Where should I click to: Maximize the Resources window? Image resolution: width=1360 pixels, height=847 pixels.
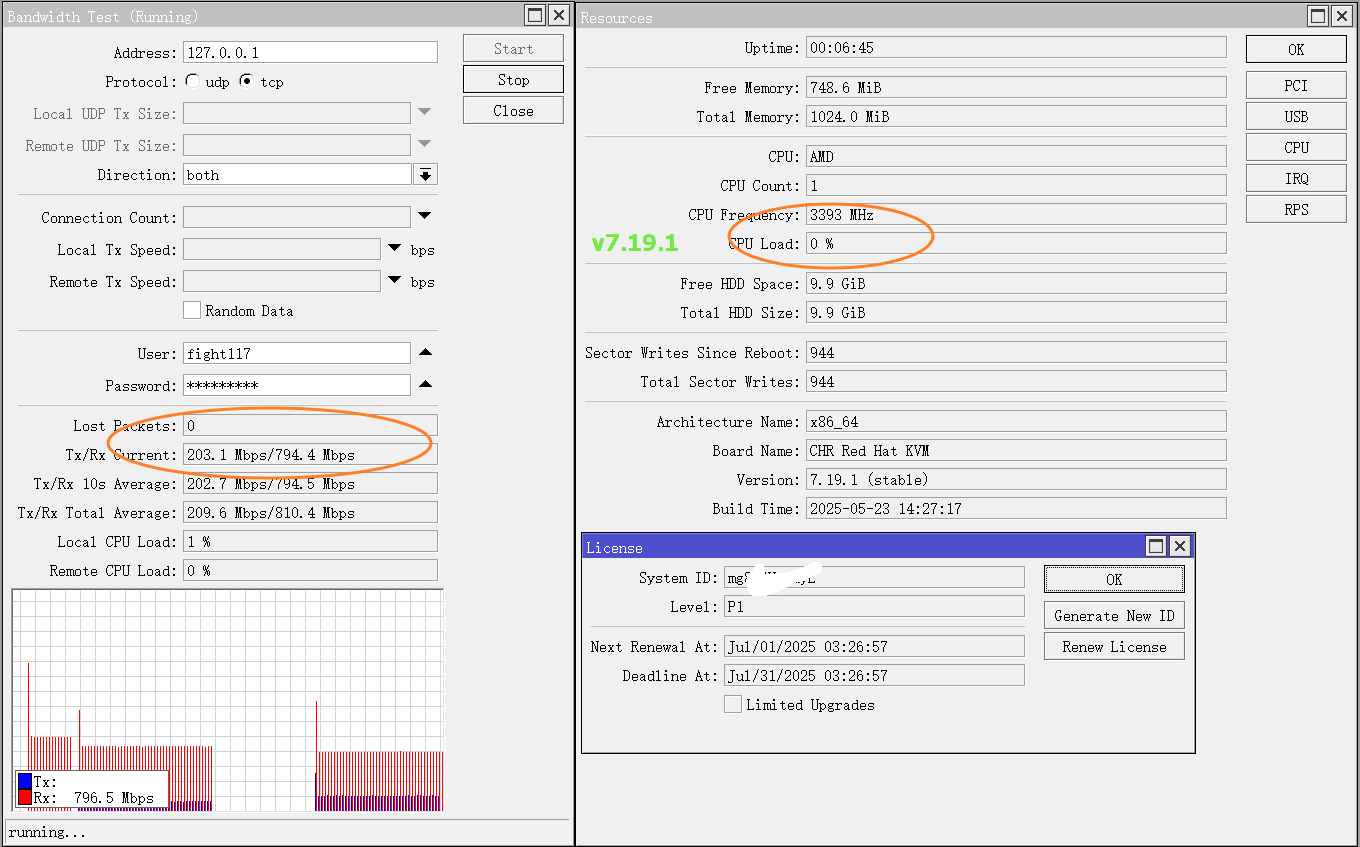pos(1319,16)
